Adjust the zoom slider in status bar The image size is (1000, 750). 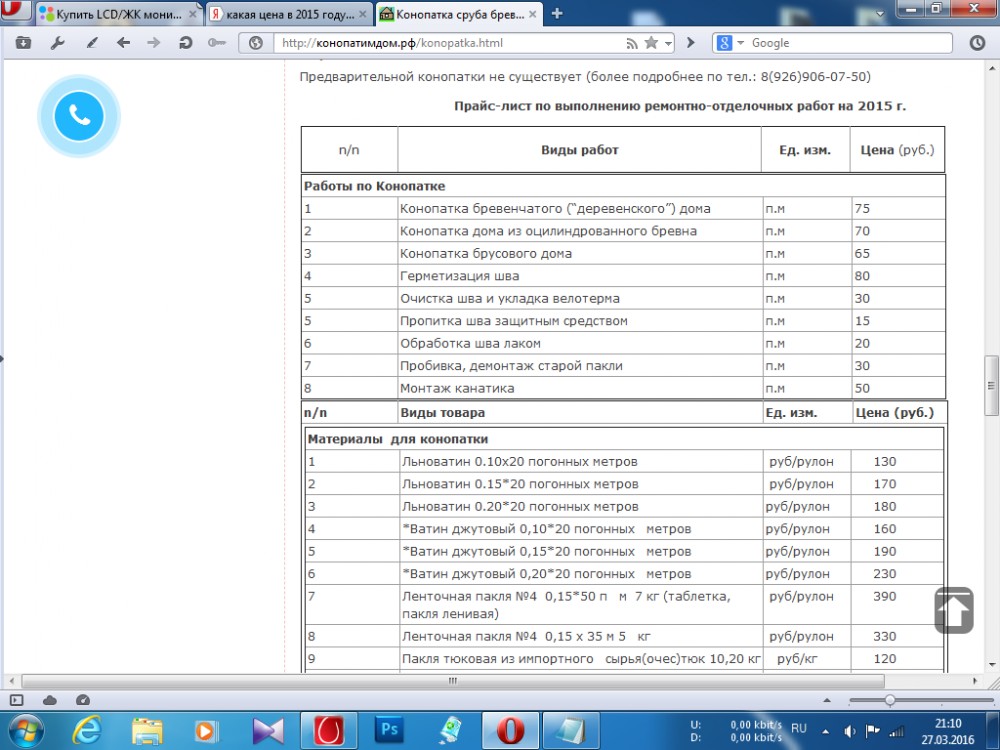(889, 700)
